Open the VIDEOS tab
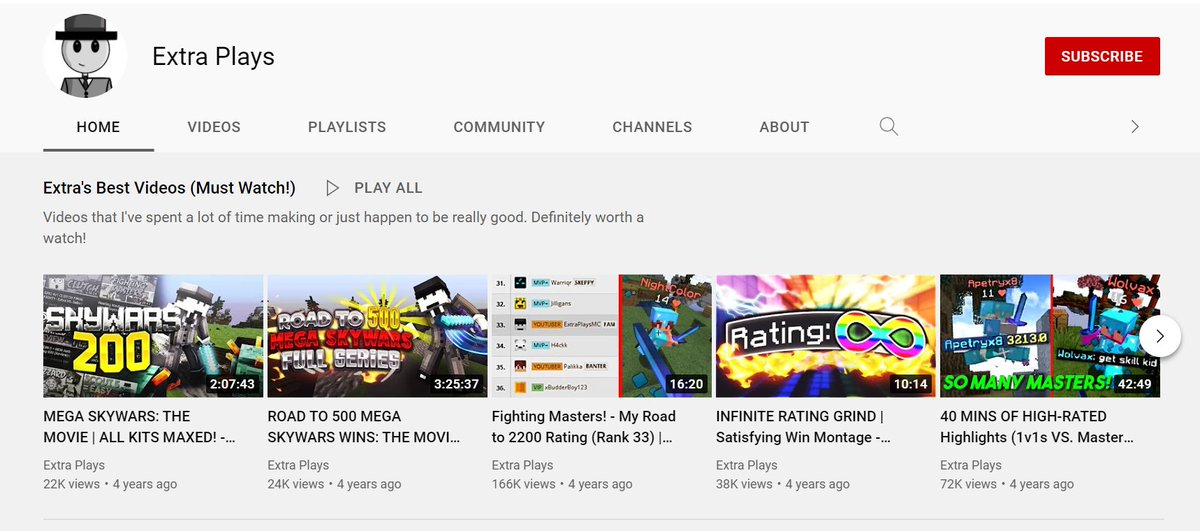This screenshot has width=1200, height=531. pyautogui.click(x=214, y=127)
